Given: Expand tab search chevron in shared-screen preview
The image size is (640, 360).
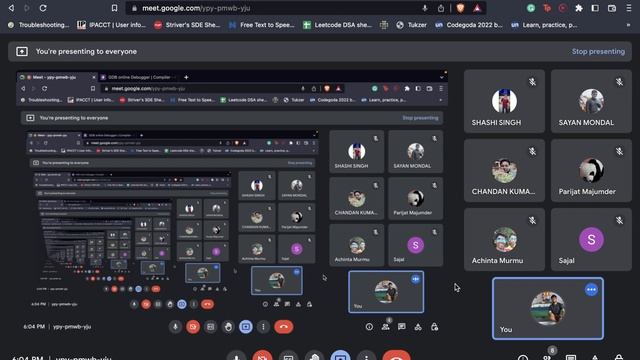Looking at the screenshot, I should coord(441,77).
